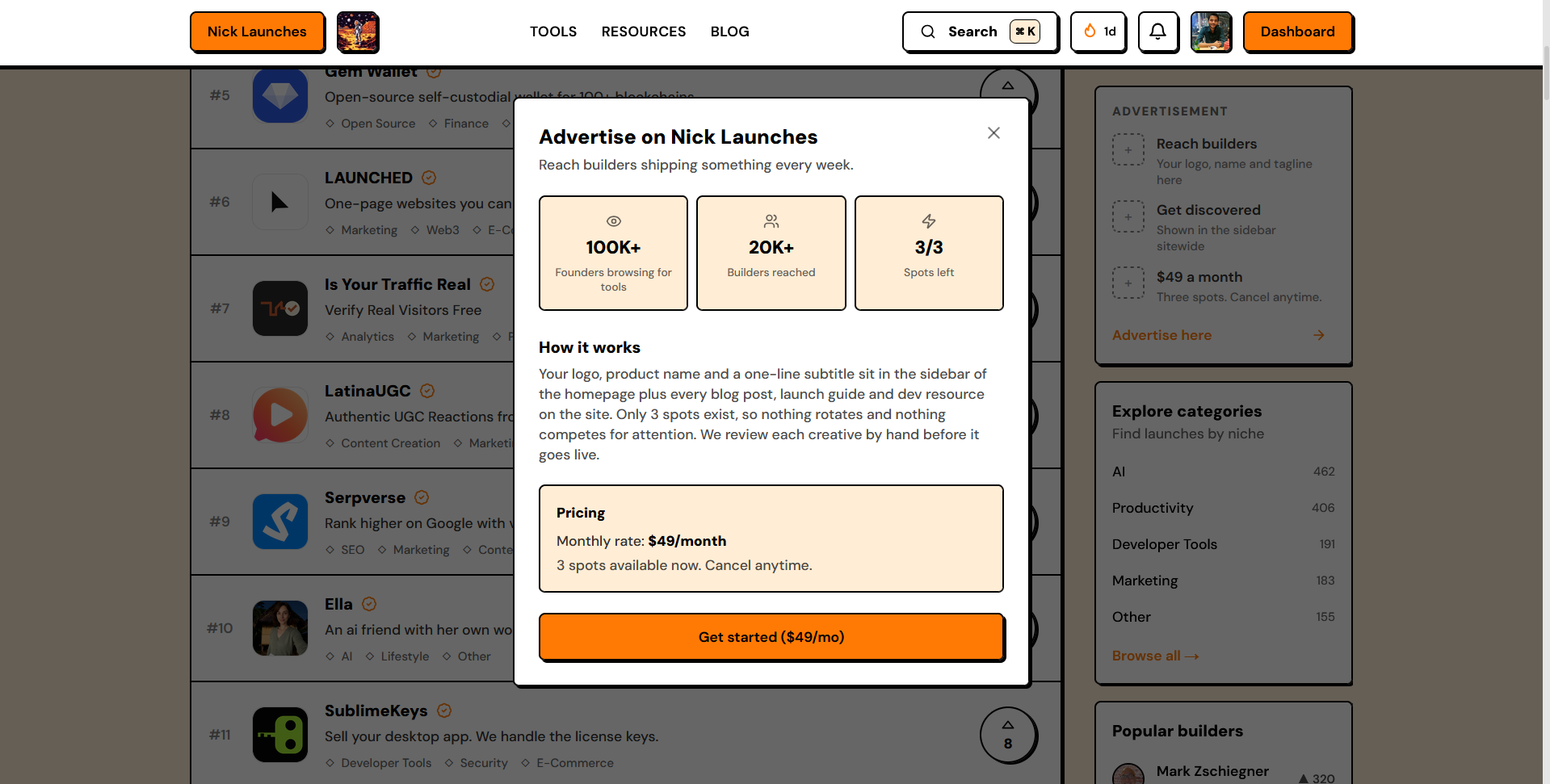
Task: Click the E-Commerce tag on SublimeKeys
Action: [x=568, y=763]
